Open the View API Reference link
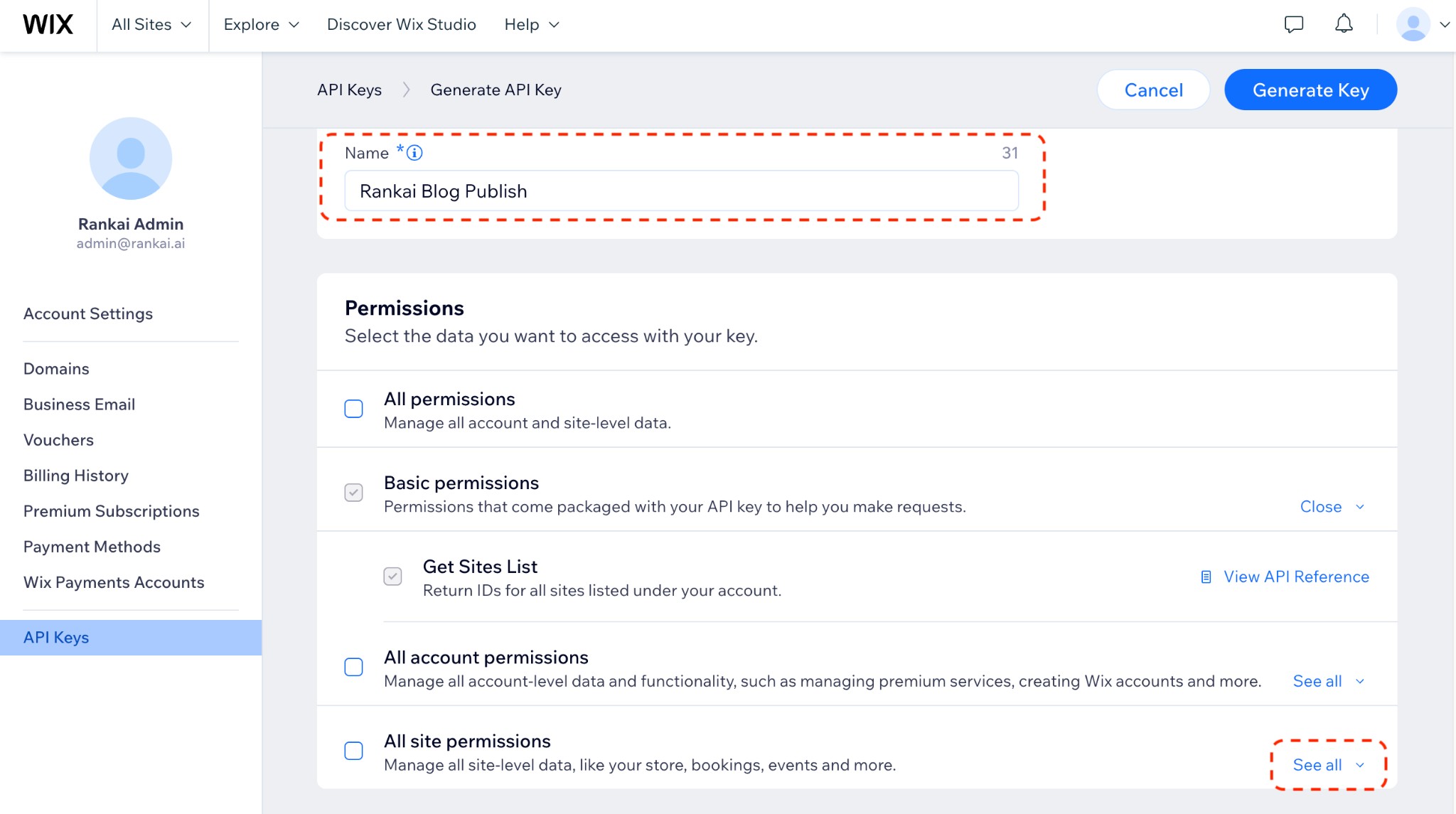Viewport: 1456px width, 814px height. 1295,577
